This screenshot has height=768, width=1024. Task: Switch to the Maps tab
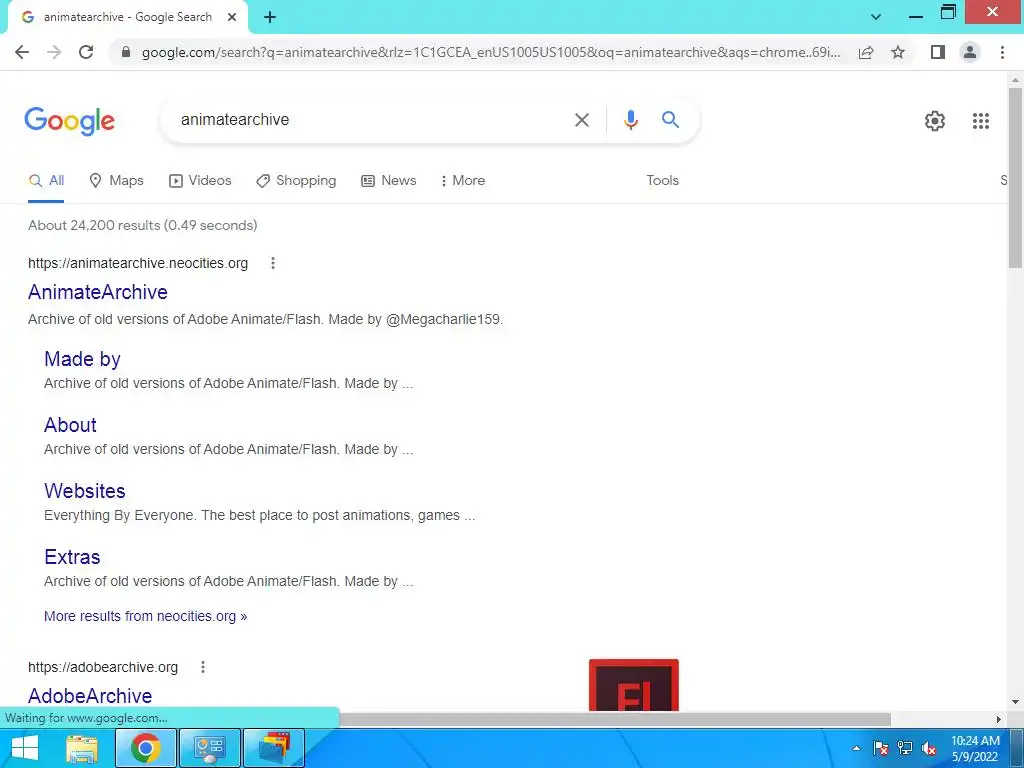coord(116,181)
